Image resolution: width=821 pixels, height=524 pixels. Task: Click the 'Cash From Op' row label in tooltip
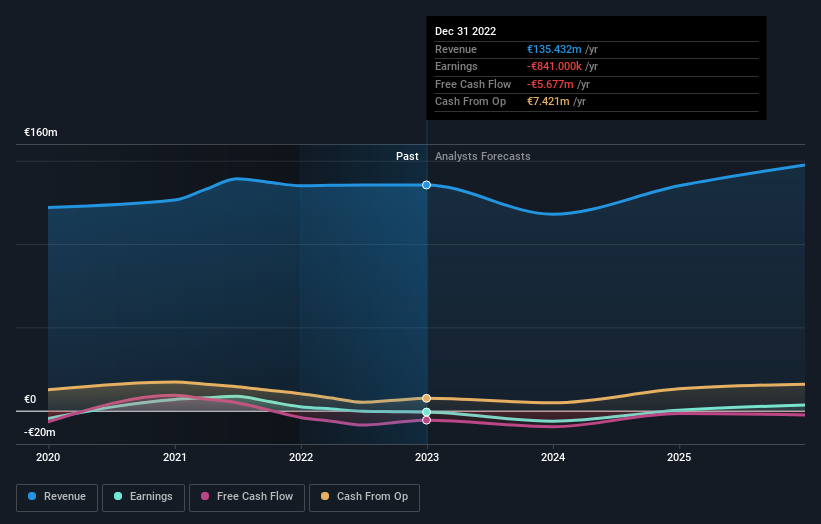click(x=470, y=102)
